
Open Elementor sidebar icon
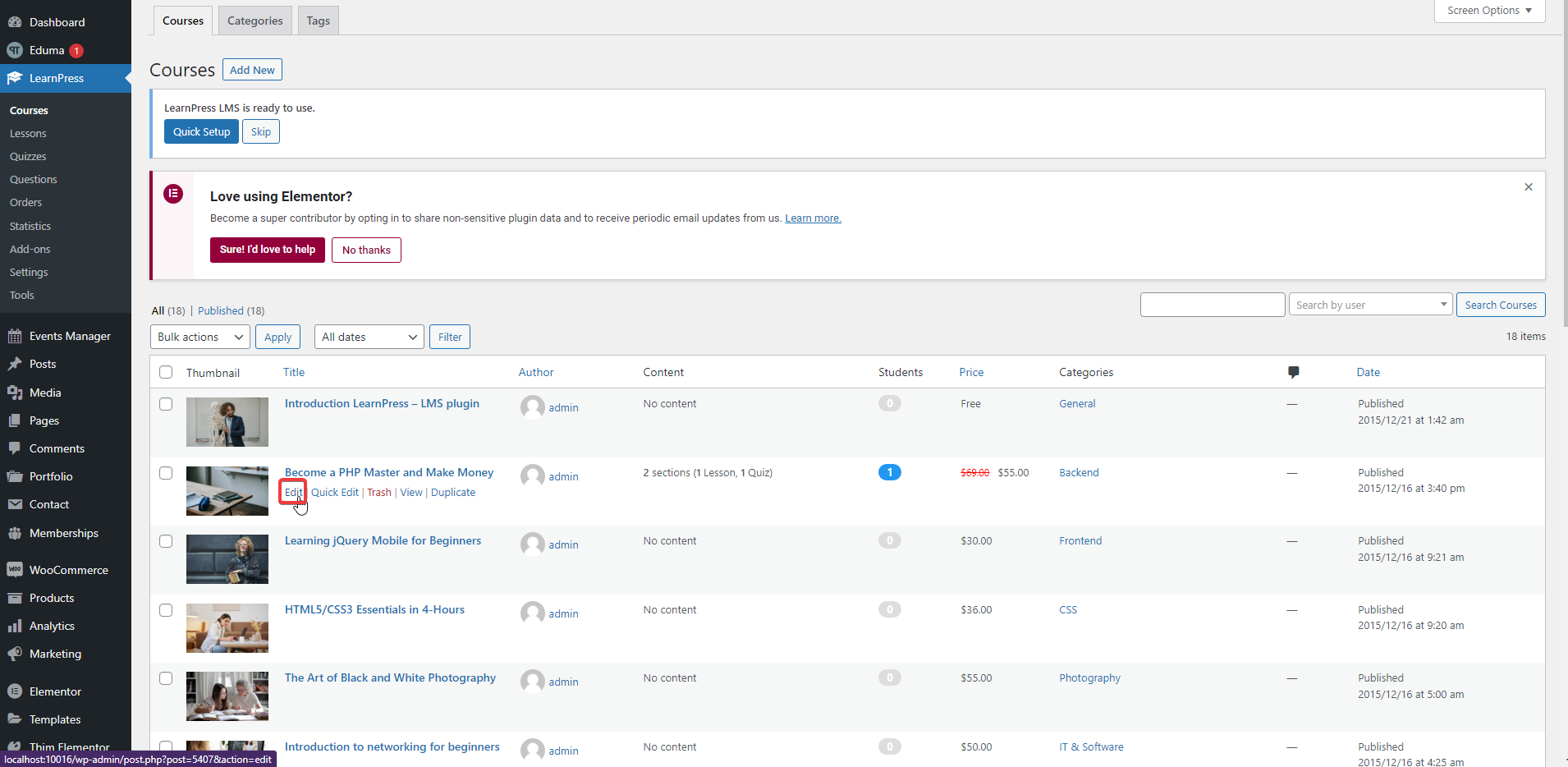point(15,691)
